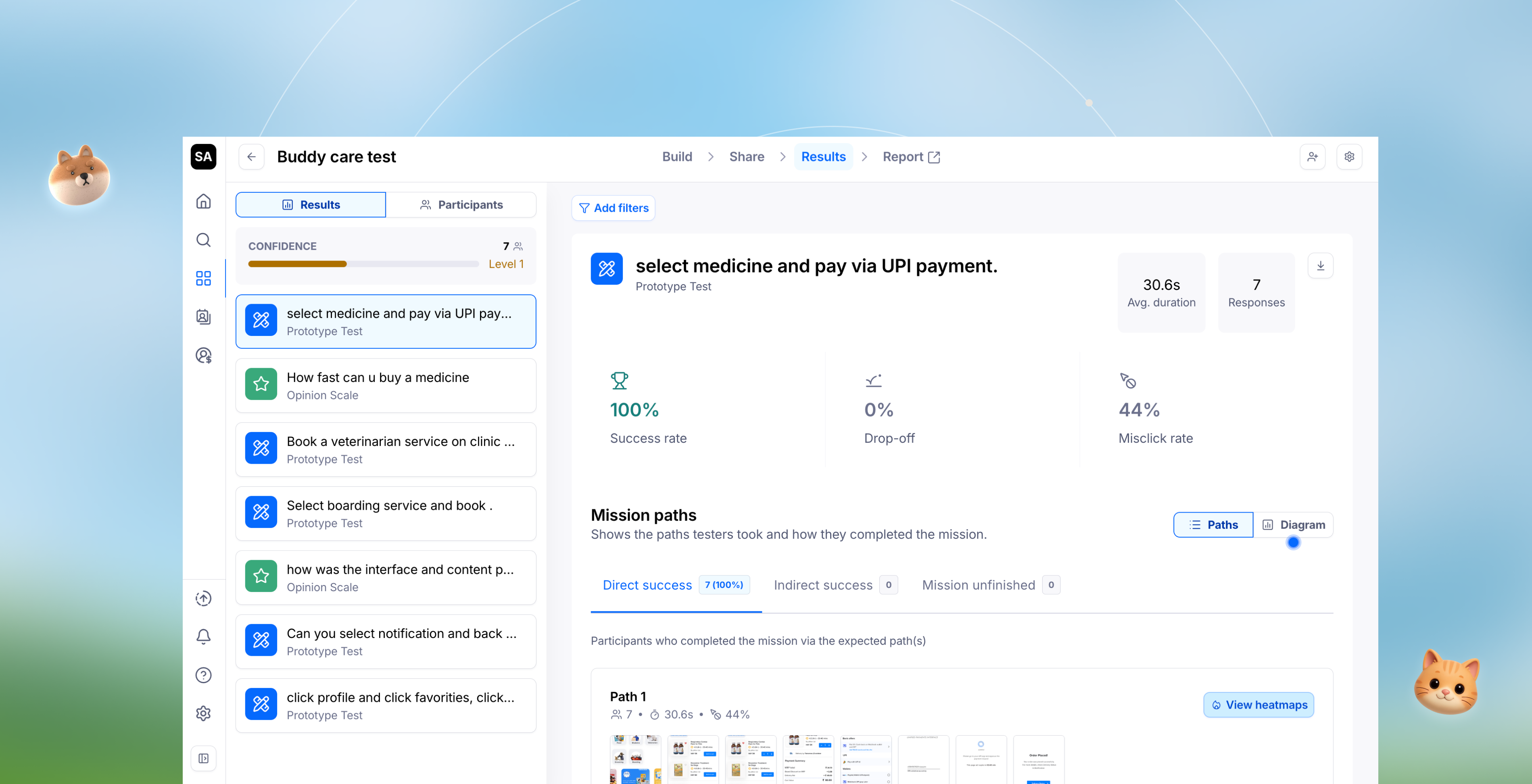The image size is (1532, 784).
Task: Click the Confidence level progress bar
Action: [x=363, y=264]
